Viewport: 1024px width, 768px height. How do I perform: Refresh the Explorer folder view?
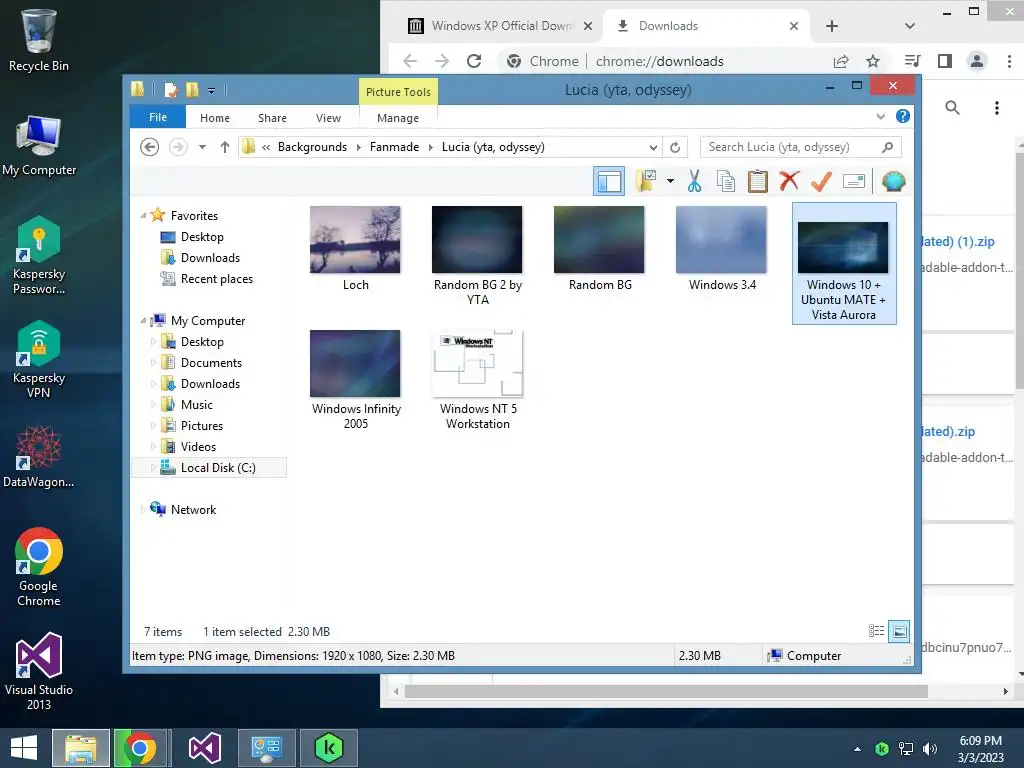click(x=675, y=147)
